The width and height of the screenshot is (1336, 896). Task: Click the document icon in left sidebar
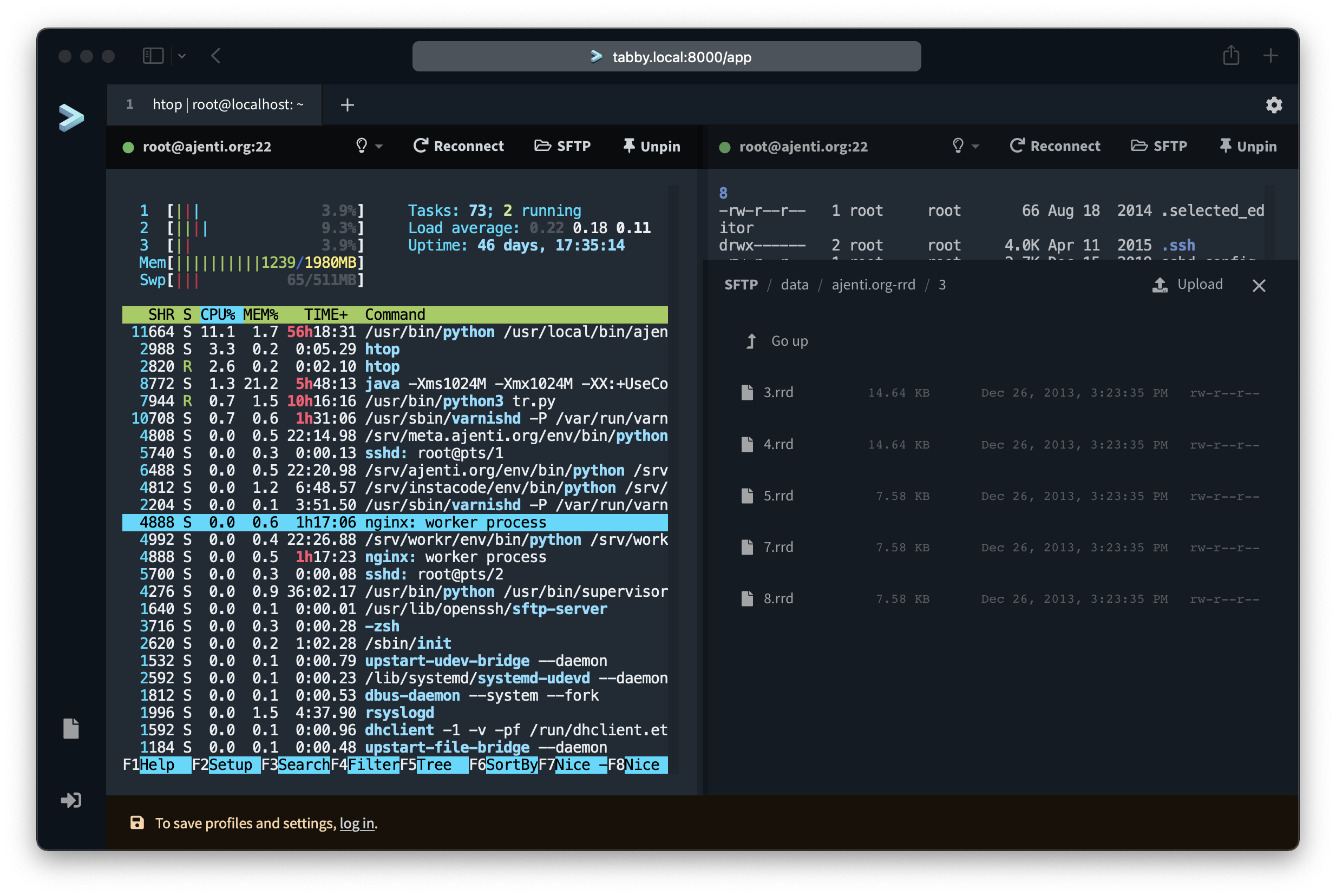coord(71,729)
